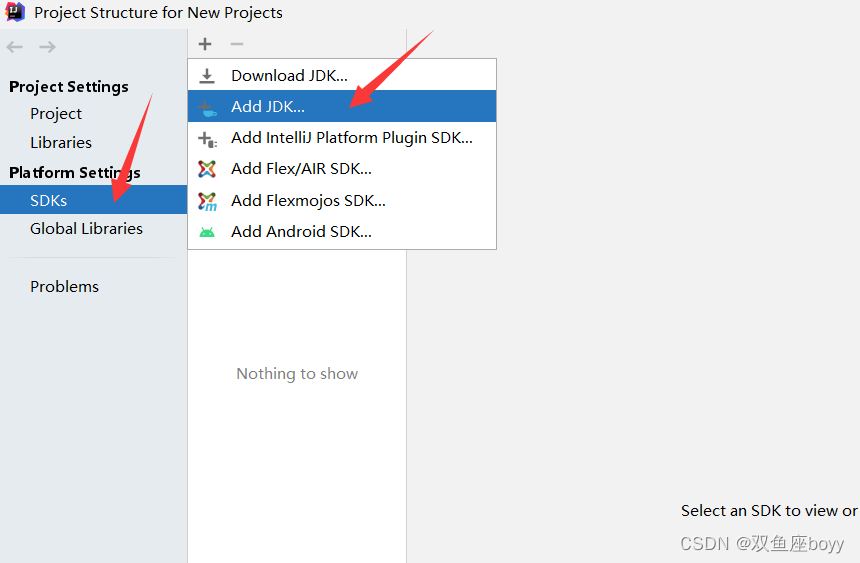Choose Download JDK... from the menu
The image size is (860, 563).
[x=342, y=75]
